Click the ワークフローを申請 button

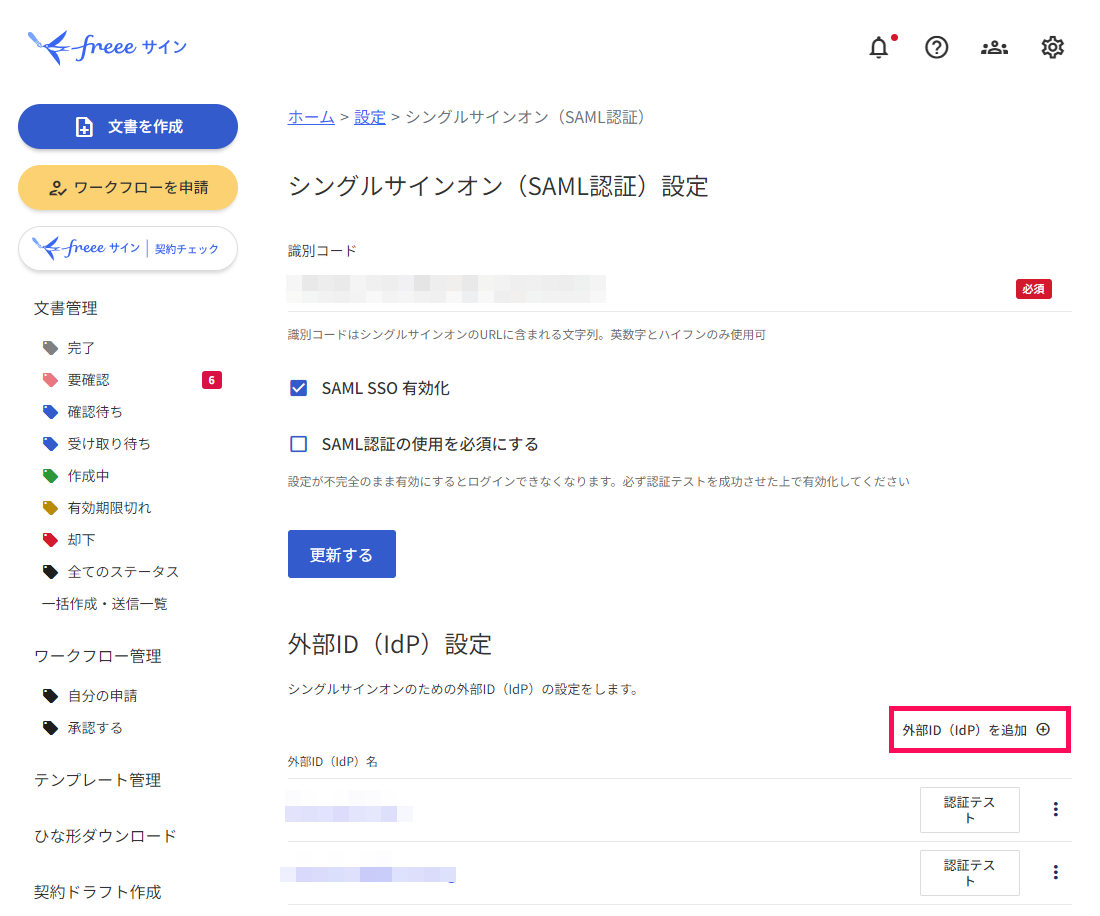point(128,187)
